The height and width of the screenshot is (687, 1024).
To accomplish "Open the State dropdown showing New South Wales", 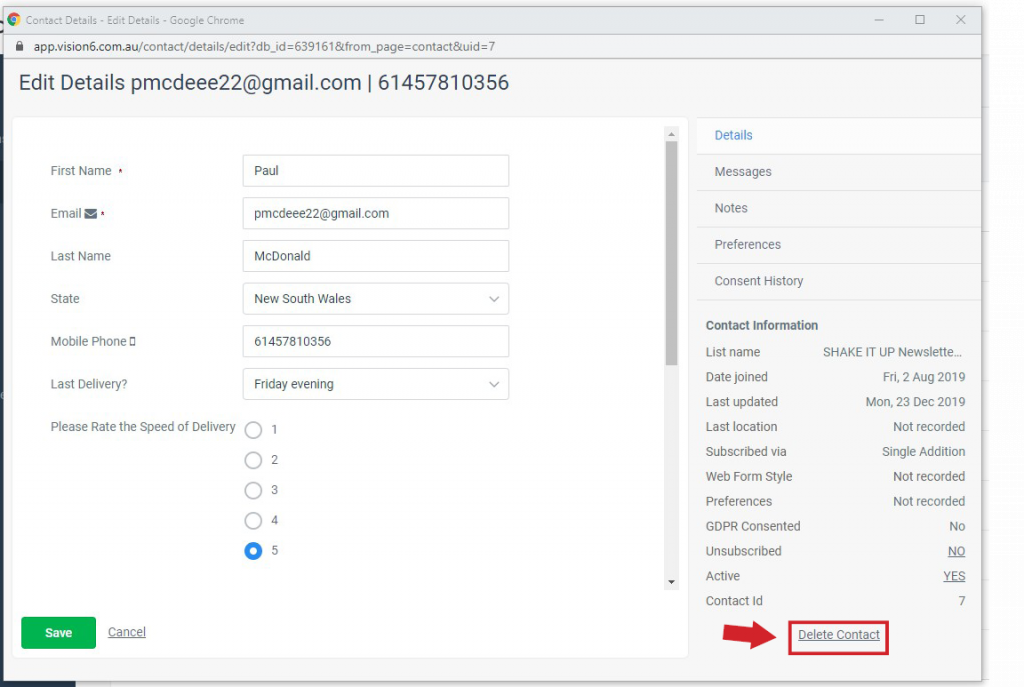I will coord(376,298).
